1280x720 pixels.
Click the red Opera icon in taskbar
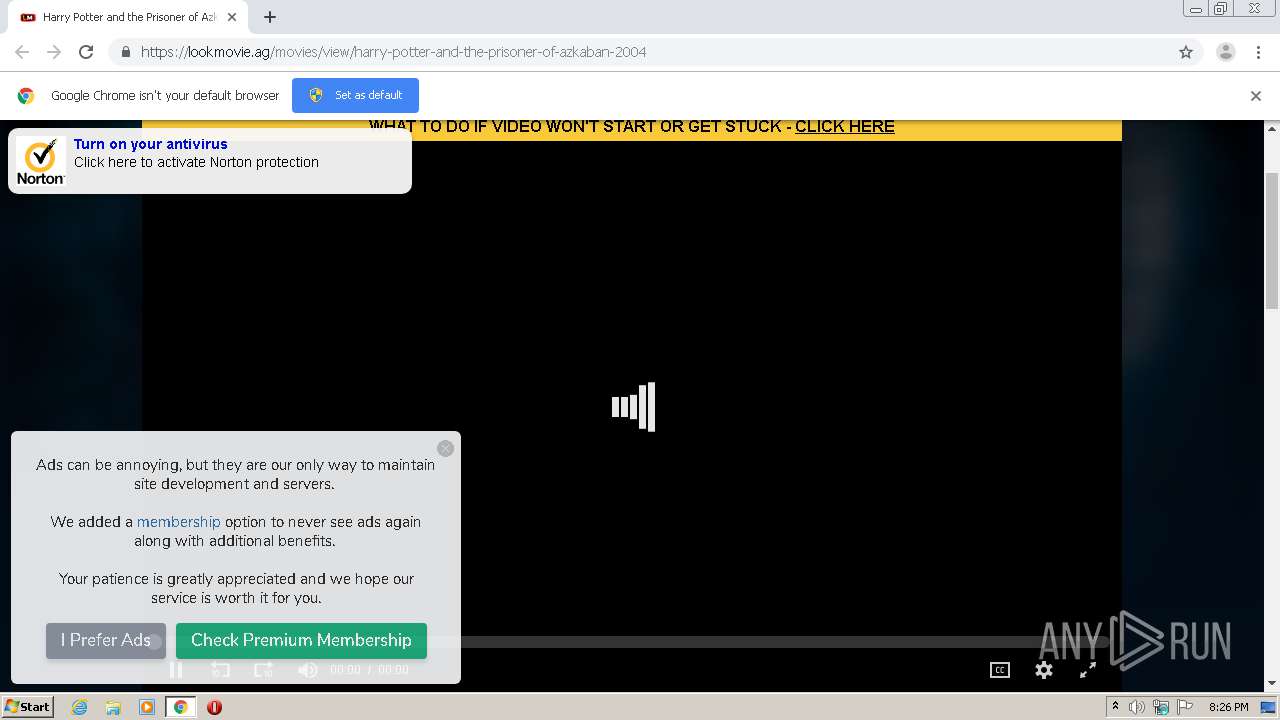point(214,707)
